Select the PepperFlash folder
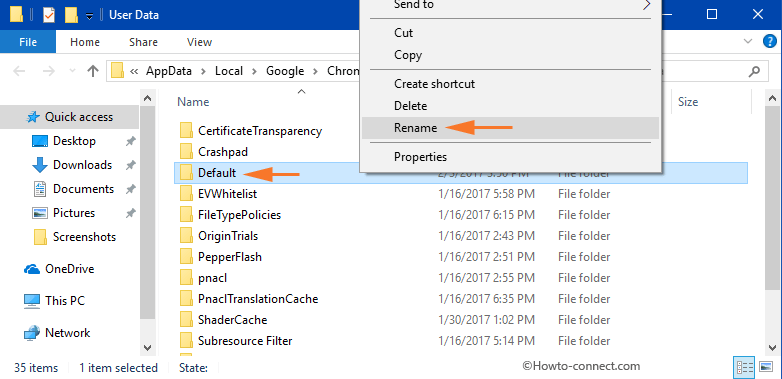 tap(229, 257)
